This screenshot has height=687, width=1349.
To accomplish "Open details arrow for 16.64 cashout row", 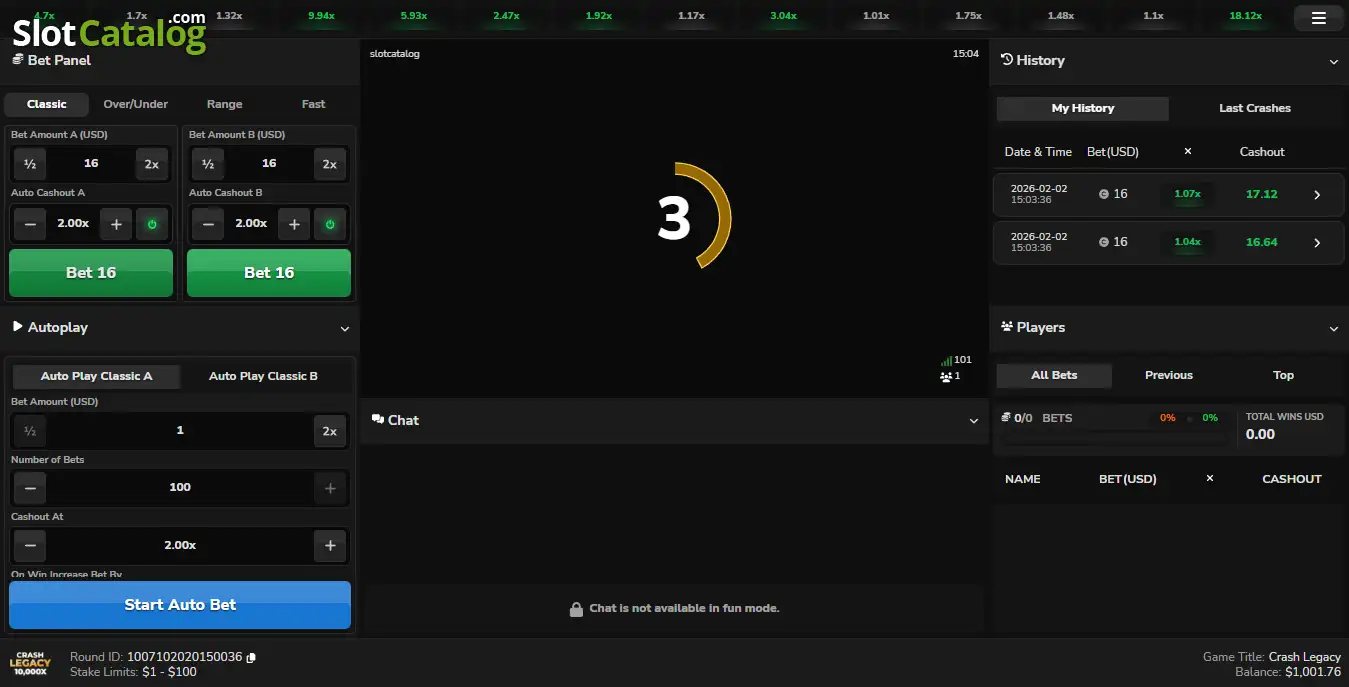I will (1317, 243).
